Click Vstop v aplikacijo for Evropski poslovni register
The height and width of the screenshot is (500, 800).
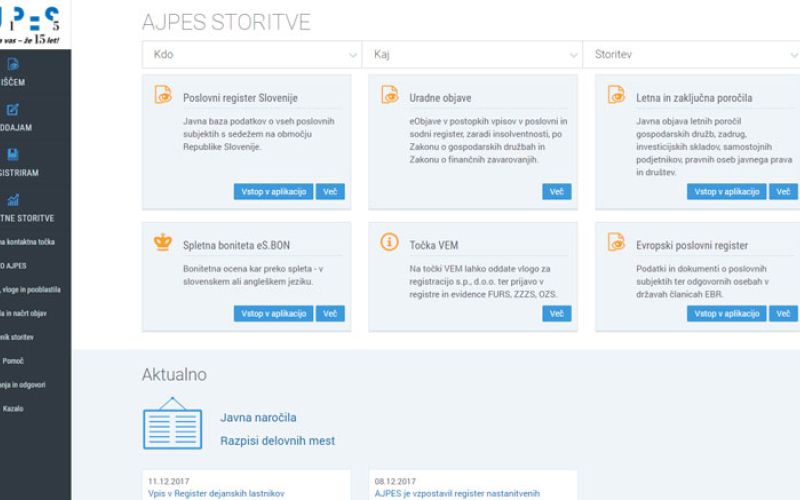tap(727, 314)
